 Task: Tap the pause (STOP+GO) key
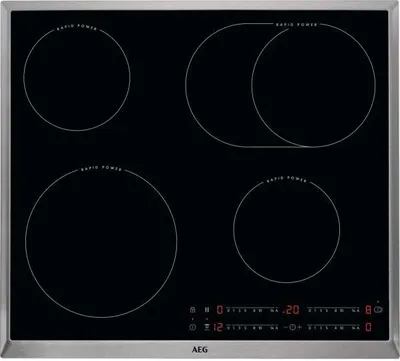coord(207,310)
